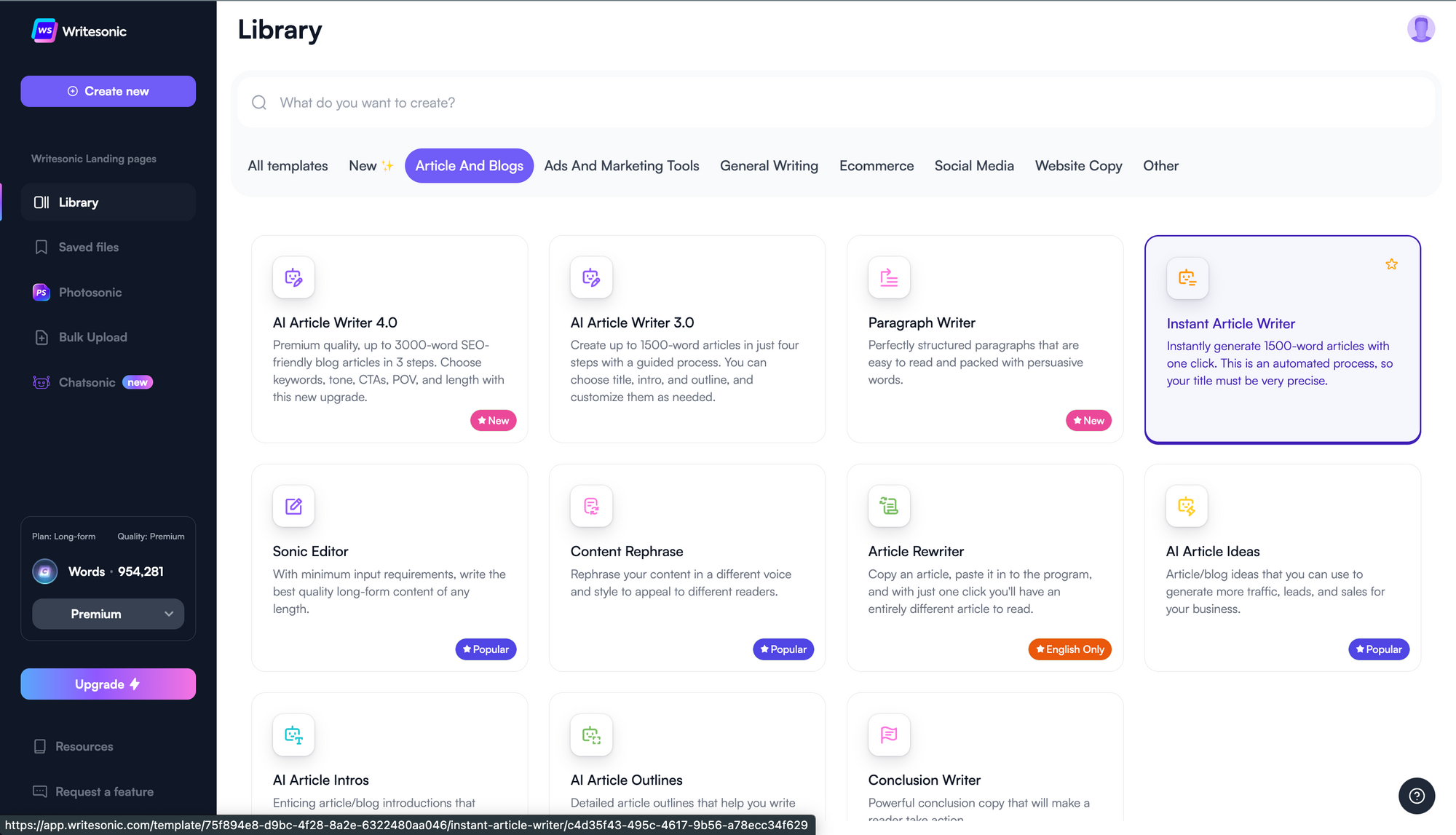Image resolution: width=1456 pixels, height=835 pixels.
Task: Open Saved files in sidebar
Action: [88, 248]
